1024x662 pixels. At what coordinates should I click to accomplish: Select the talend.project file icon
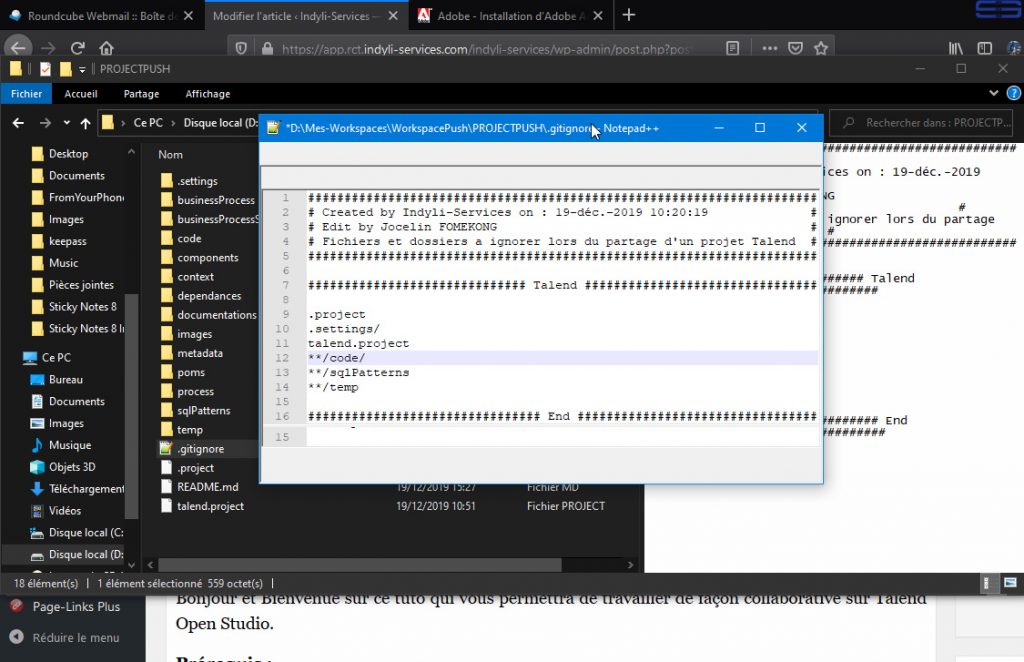pos(167,506)
